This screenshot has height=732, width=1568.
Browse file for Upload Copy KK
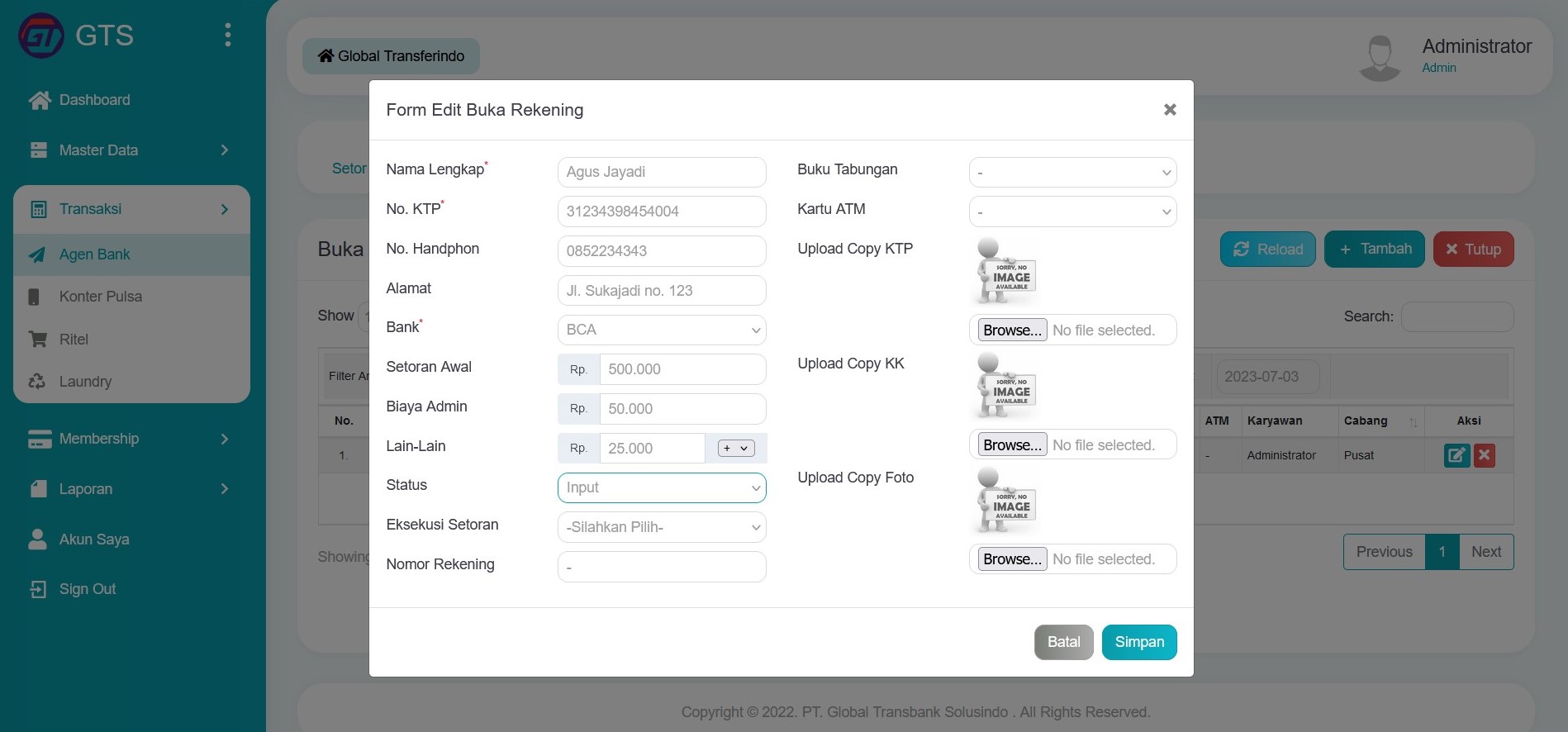tap(1012, 445)
